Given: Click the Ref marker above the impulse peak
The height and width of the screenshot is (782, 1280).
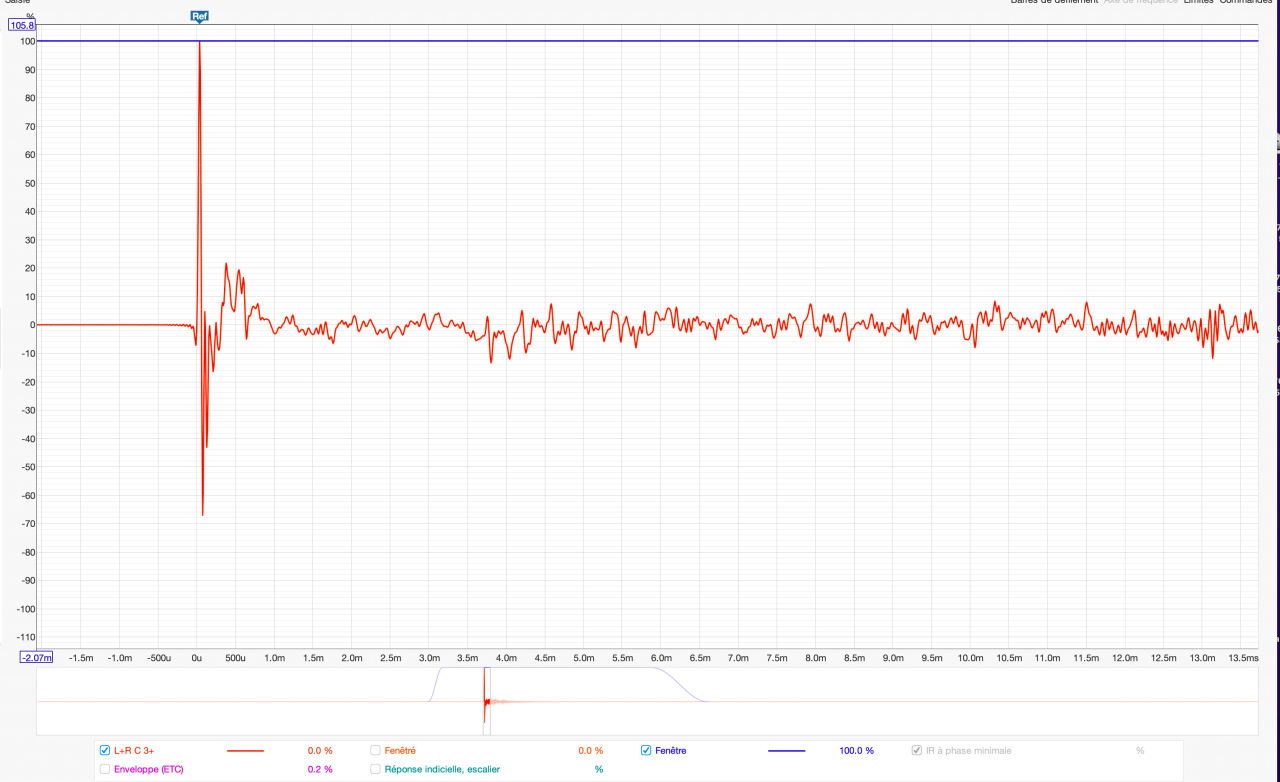Looking at the screenshot, I should (x=199, y=16).
